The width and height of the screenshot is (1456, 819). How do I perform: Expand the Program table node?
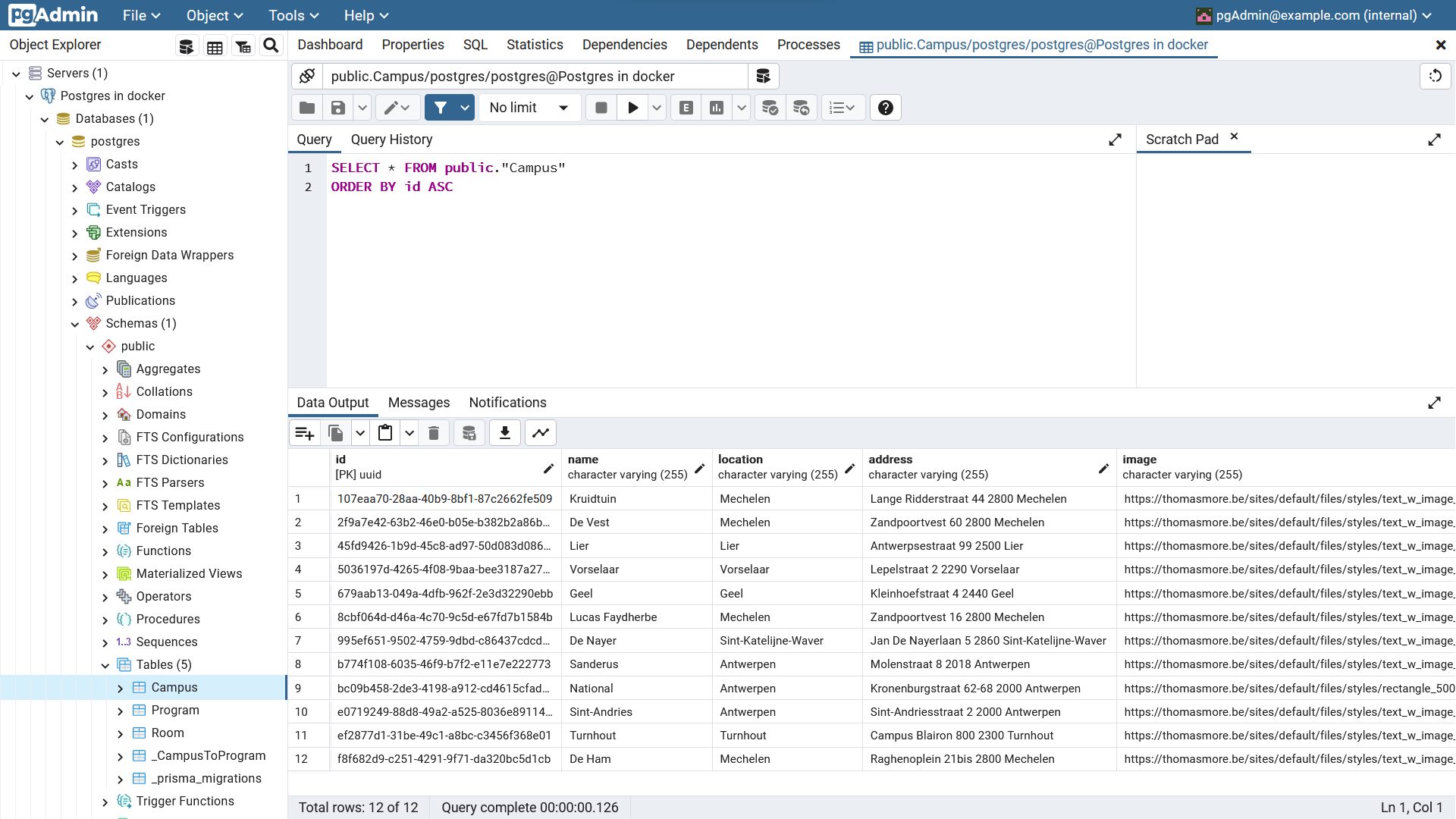120,711
